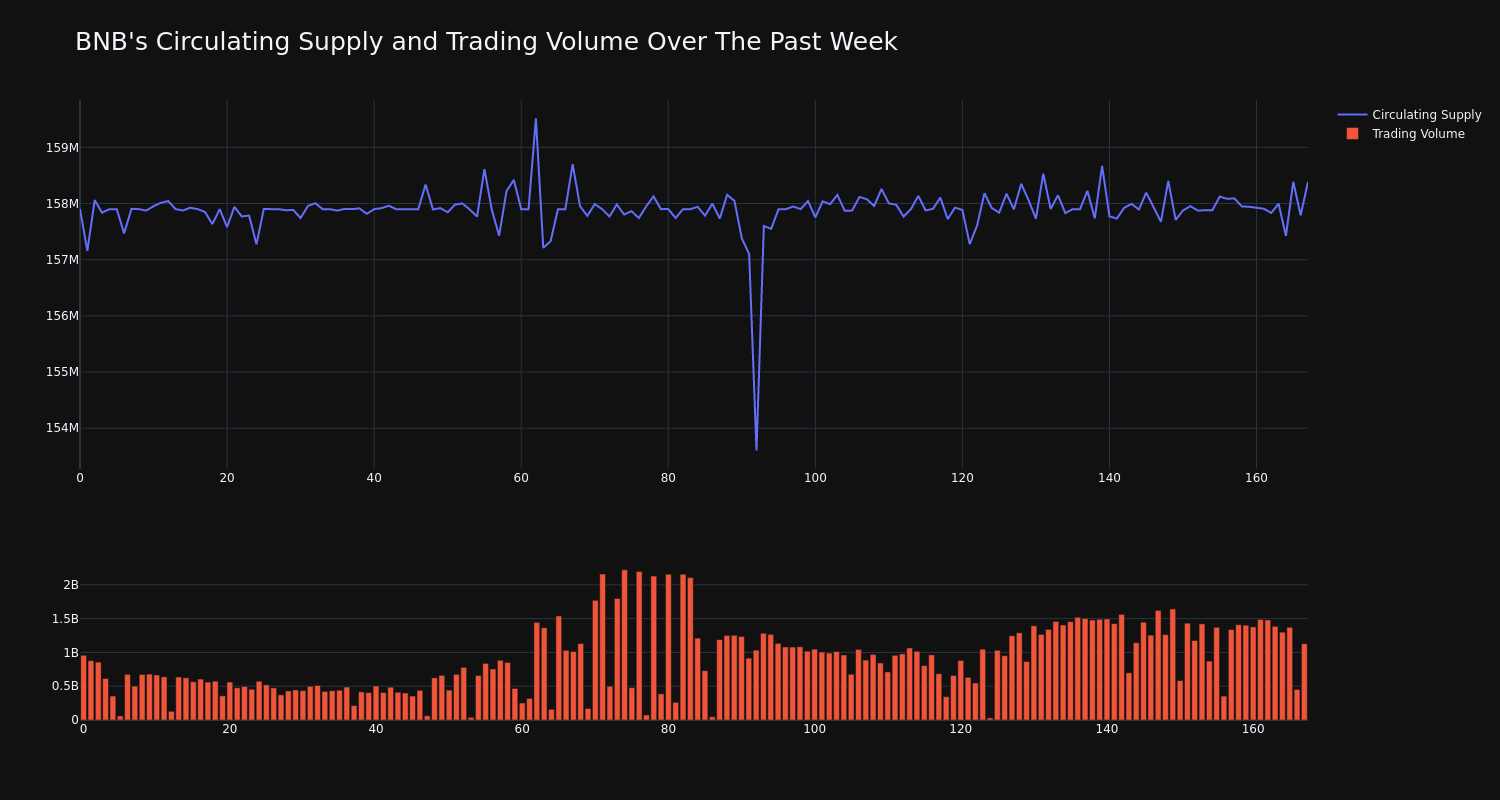Click the 159M y-axis label

click(62, 148)
